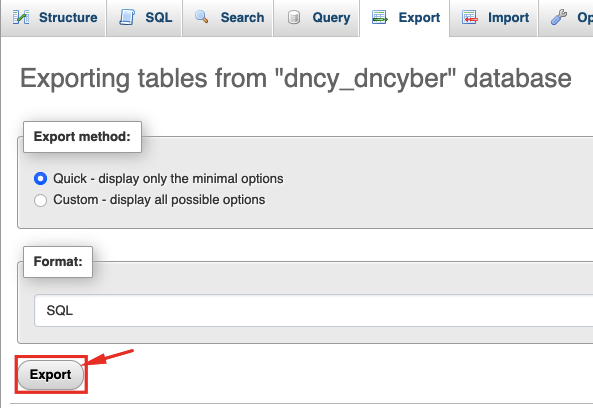Image resolution: width=593 pixels, height=408 pixels.
Task: Go to the Search tab
Action: pos(227,18)
